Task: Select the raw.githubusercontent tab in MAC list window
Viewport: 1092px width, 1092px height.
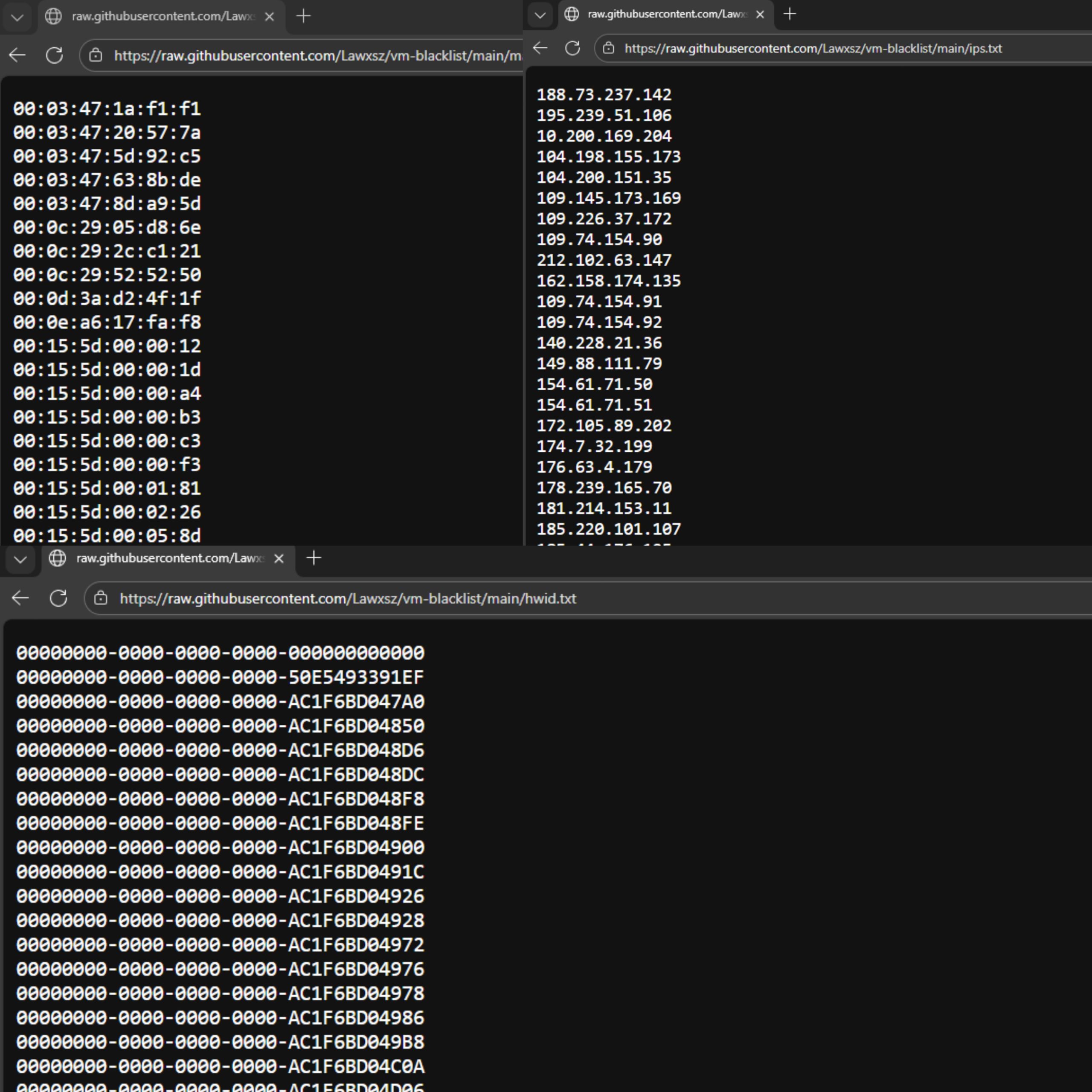Action: point(162,17)
